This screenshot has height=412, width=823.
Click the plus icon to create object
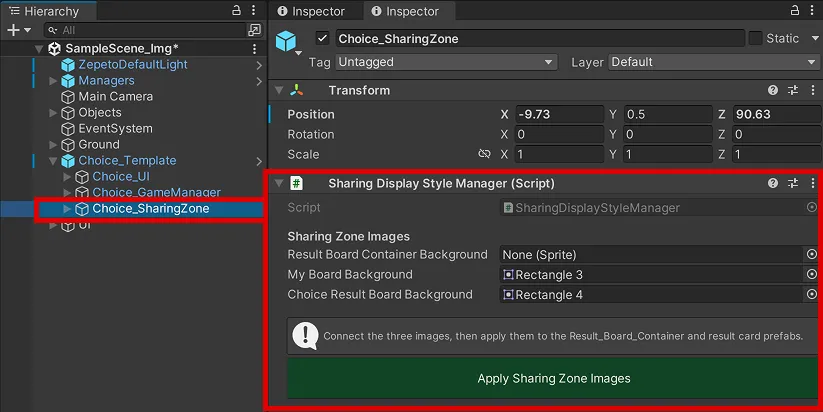pos(13,30)
